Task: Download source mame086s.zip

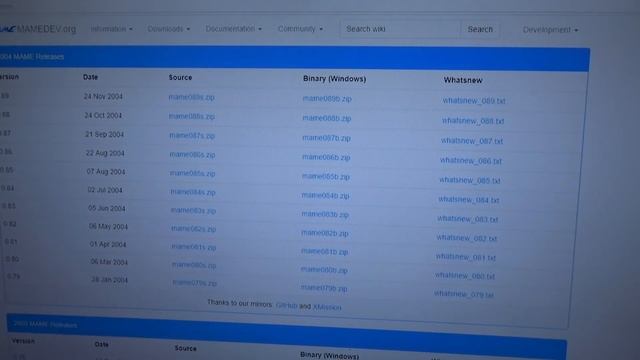Action: [x=192, y=155]
